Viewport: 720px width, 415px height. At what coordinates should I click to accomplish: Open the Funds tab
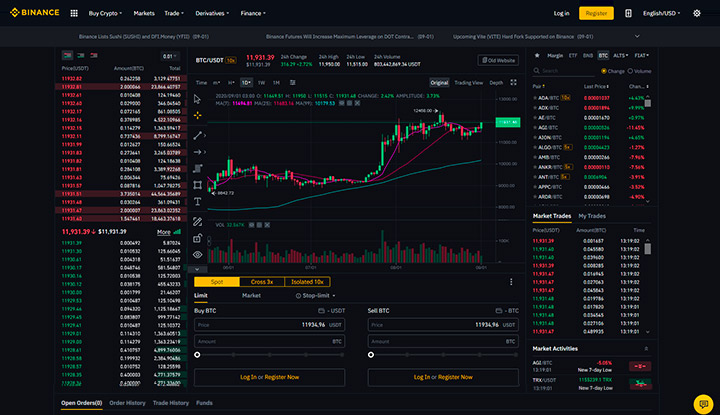(204, 403)
